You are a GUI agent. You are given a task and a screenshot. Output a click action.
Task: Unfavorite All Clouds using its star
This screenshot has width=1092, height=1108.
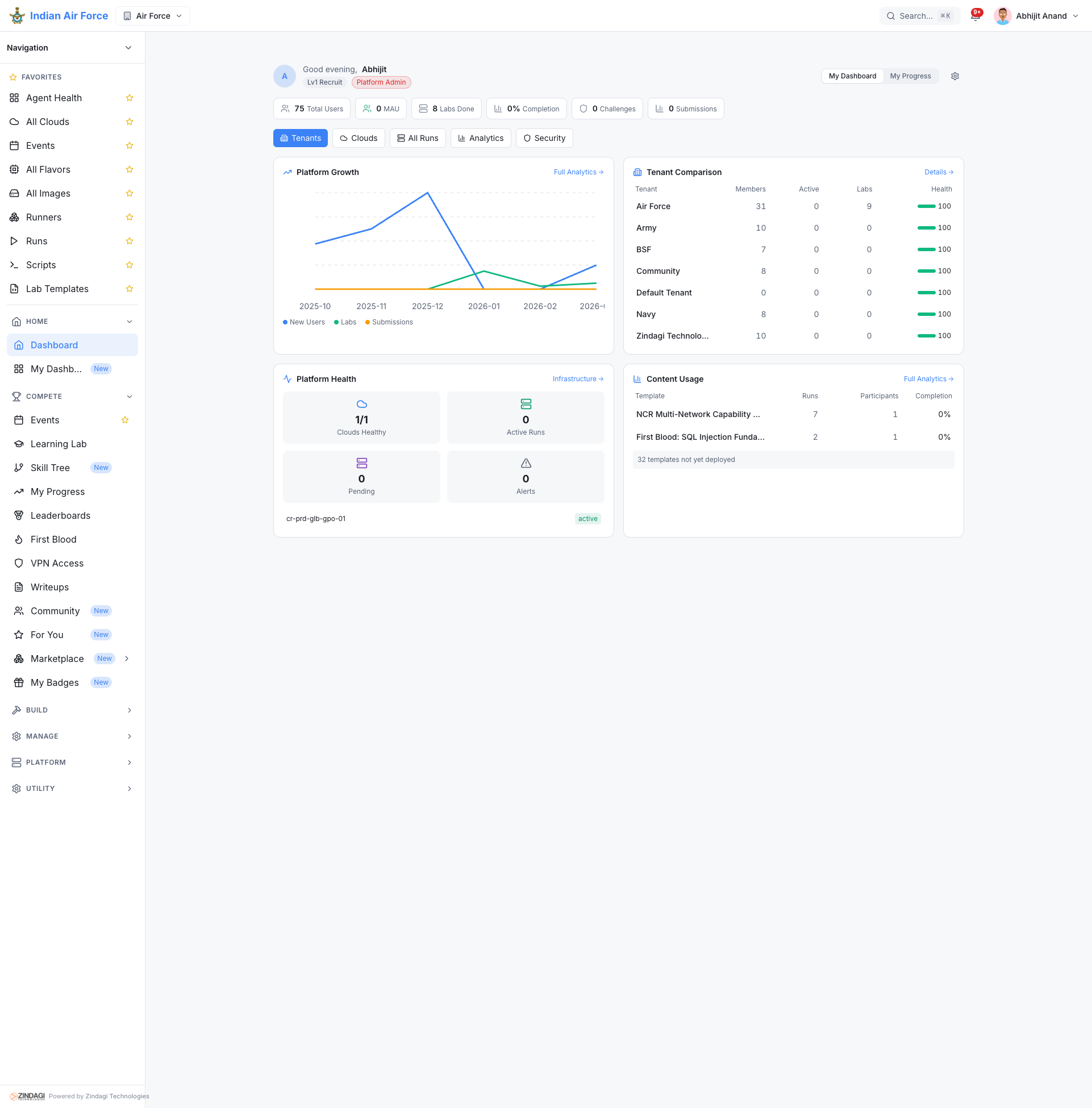coord(130,122)
